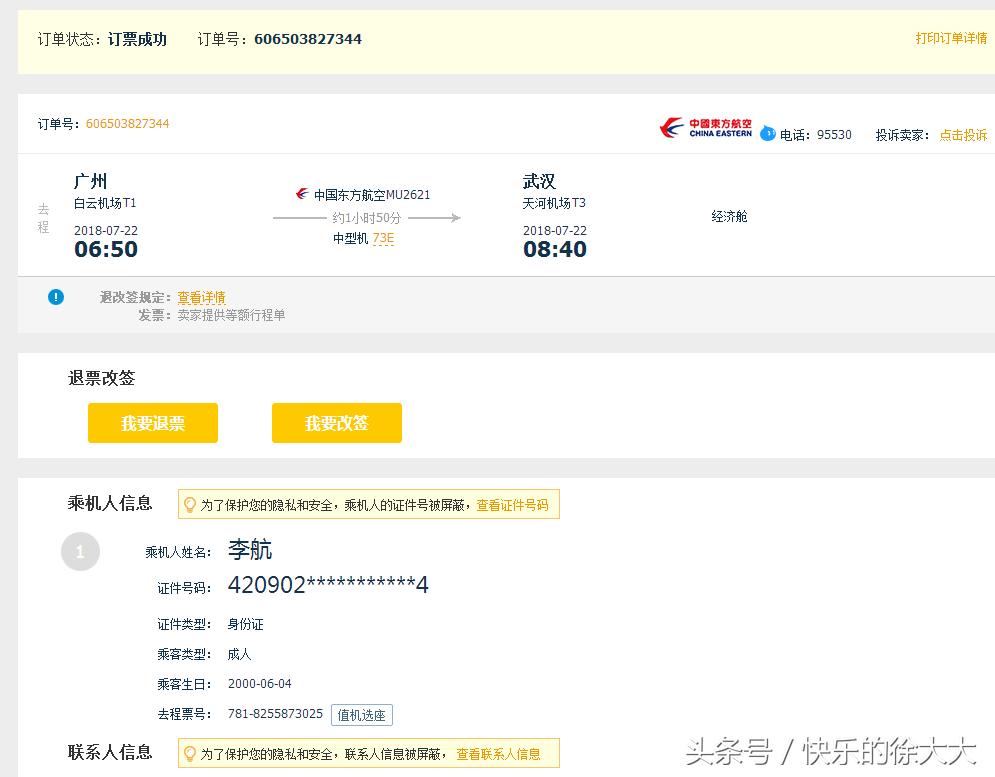Viewport: 995px width, 777px height.
Task: Click the blue info icon next to refund rules
Action: [56, 297]
